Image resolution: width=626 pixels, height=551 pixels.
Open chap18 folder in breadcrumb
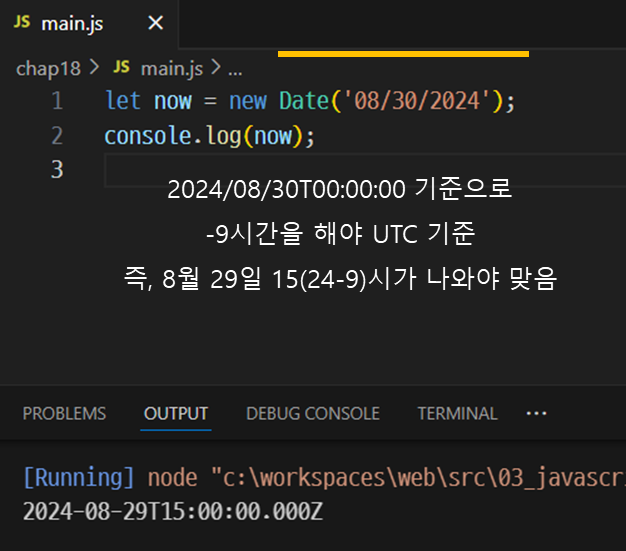[48, 69]
